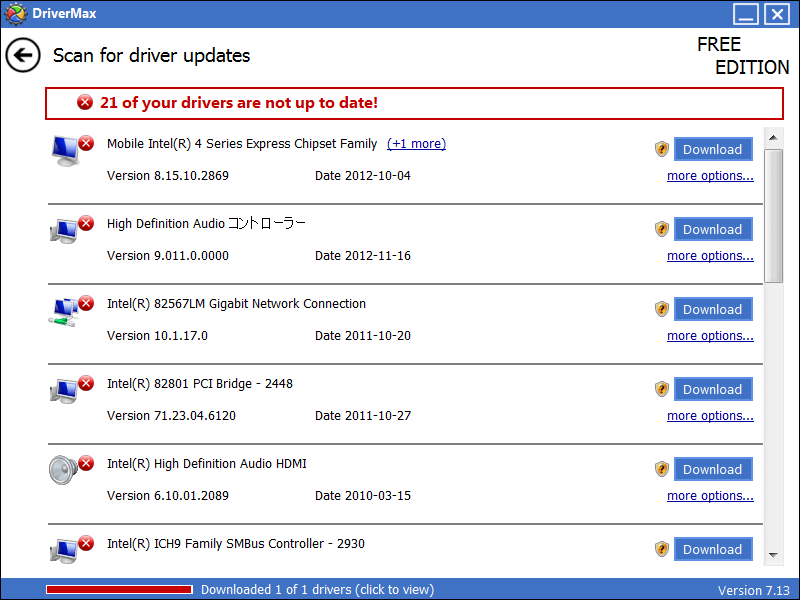Screen dimensions: 800x600
Task: Select the Intel(R) High Definition Audio HDMI name
Action: click(207, 464)
